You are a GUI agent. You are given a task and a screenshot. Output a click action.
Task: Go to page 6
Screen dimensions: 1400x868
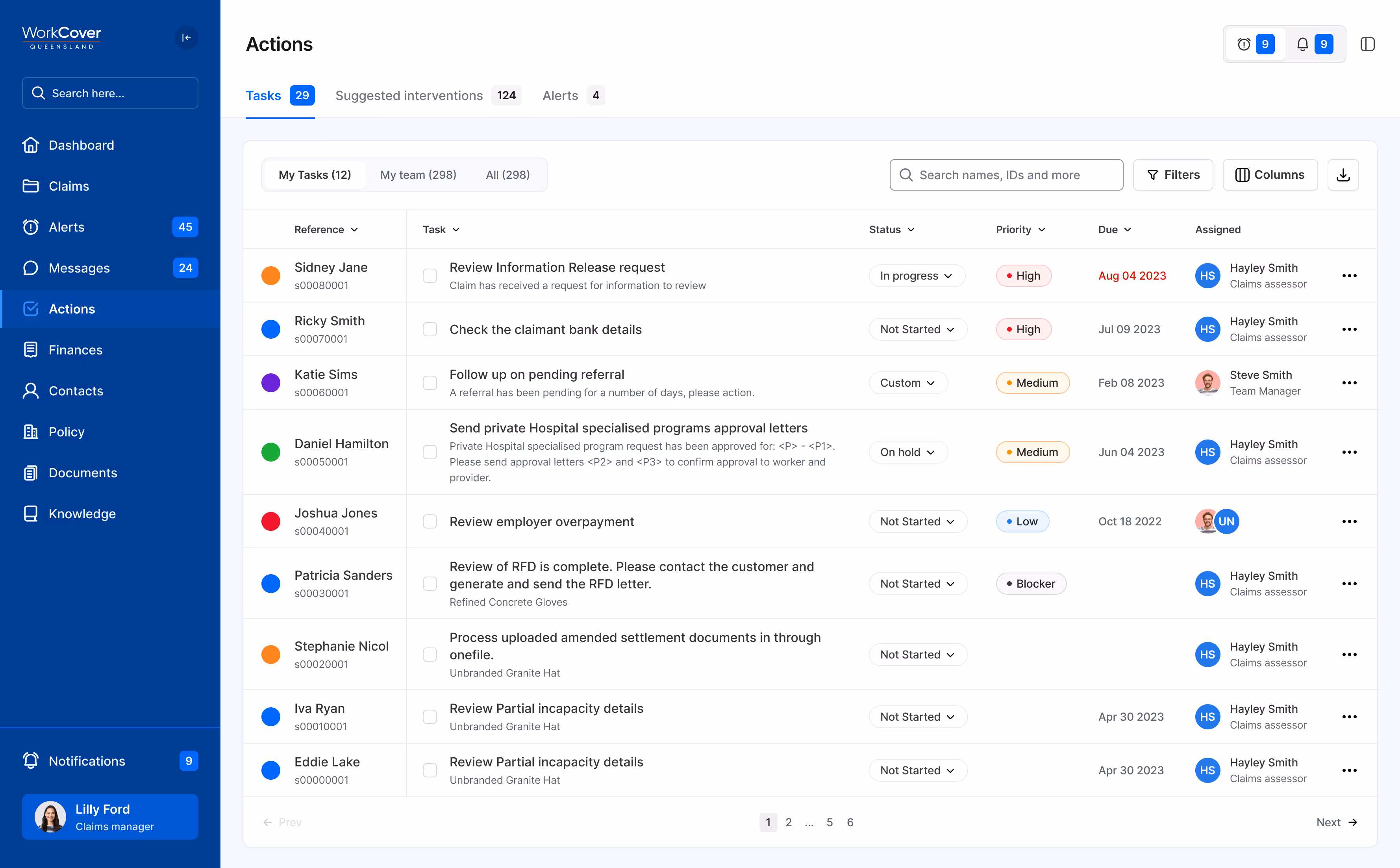850,822
